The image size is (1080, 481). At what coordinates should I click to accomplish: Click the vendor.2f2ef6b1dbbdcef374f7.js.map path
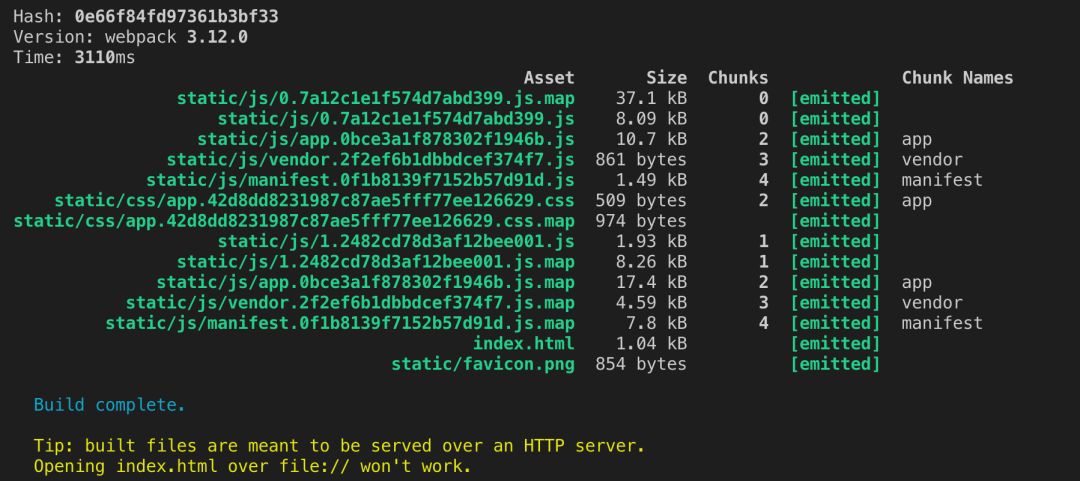click(350, 303)
